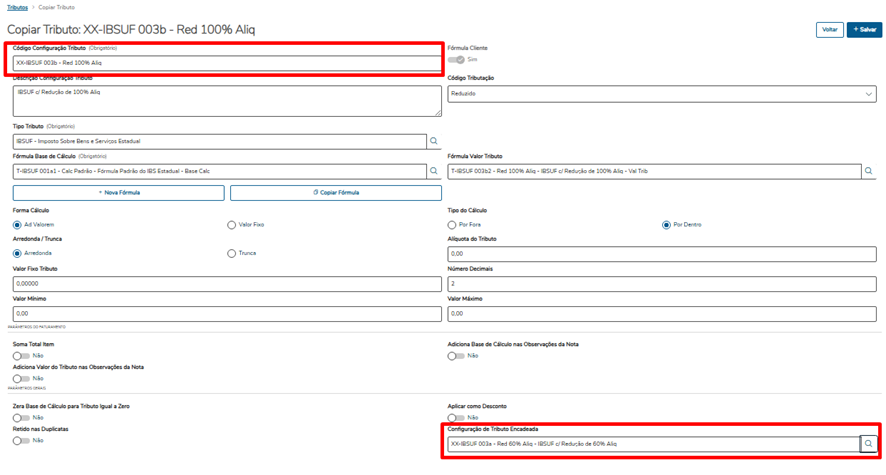Toggle Adiciona Valor do Tributo nas Observações

pos(21,378)
